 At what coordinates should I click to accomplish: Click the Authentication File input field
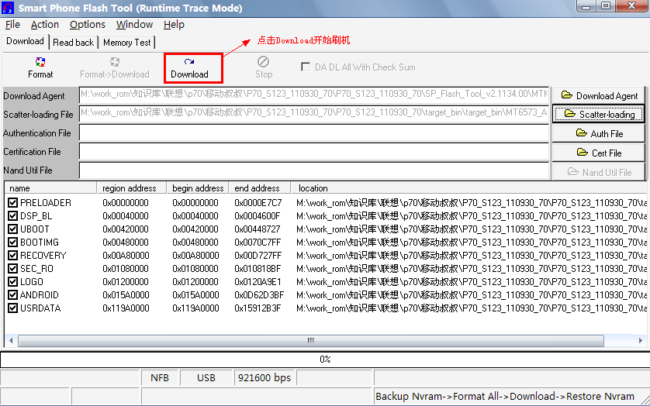314,133
